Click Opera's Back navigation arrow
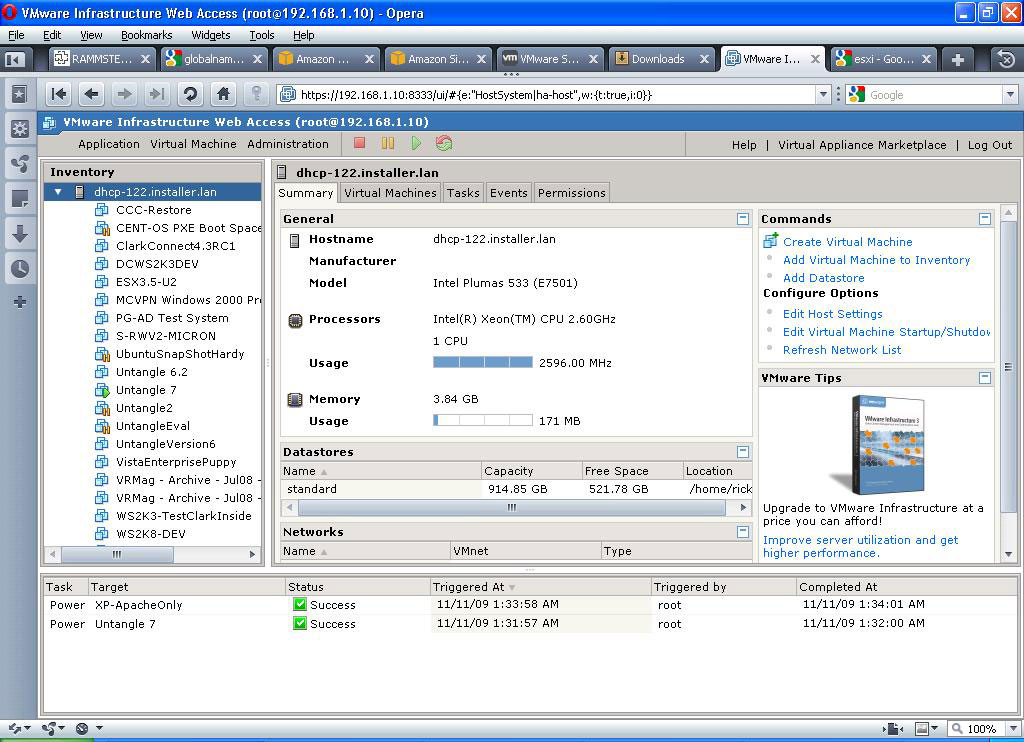The height and width of the screenshot is (742, 1024). tap(91, 95)
